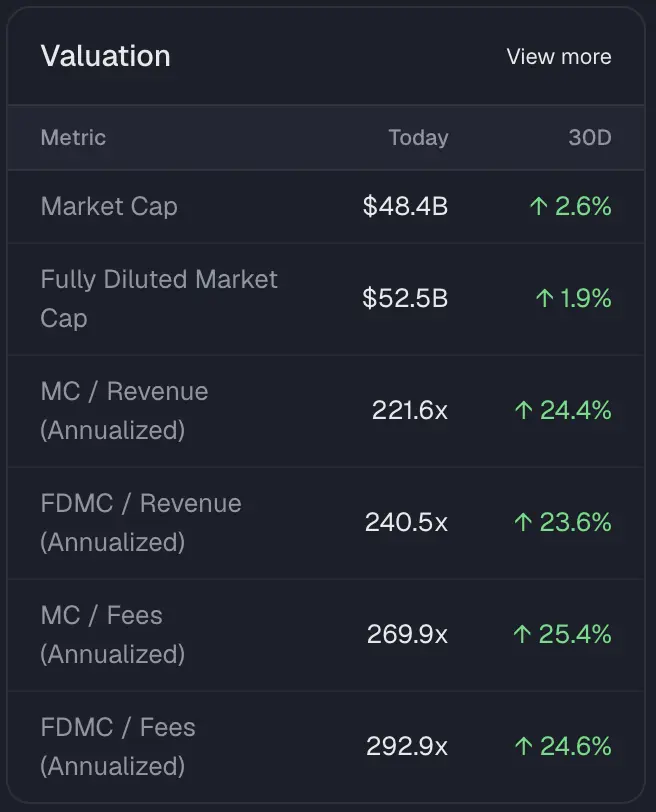Click the $48.4B Market Cap value
Image resolution: width=656 pixels, height=812 pixels.
click(x=405, y=207)
